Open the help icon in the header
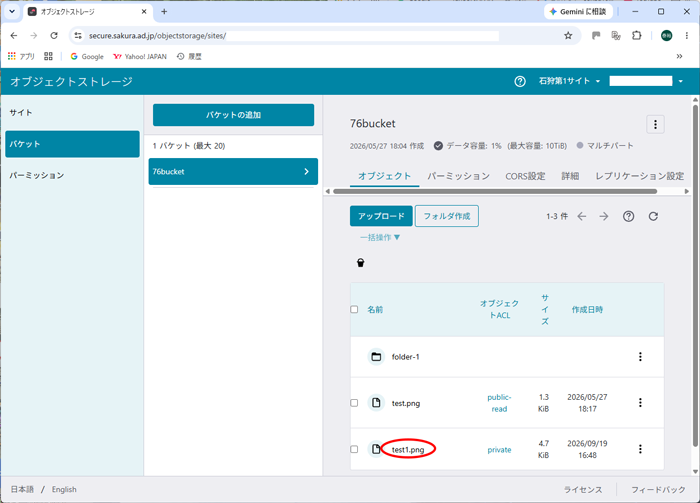This screenshot has width=700, height=503. [x=520, y=81]
